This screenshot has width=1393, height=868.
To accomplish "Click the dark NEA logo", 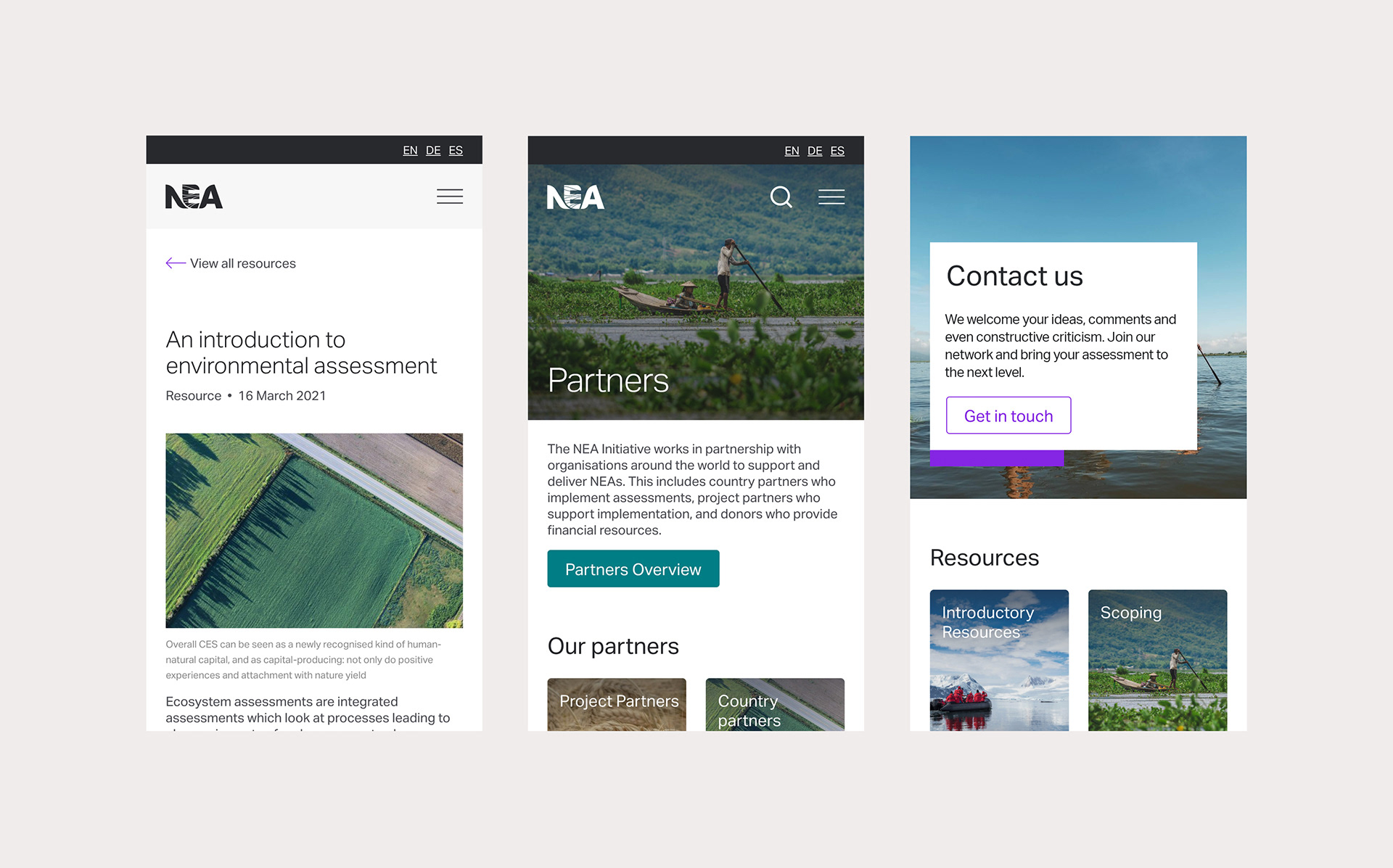I will [x=194, y=197].
